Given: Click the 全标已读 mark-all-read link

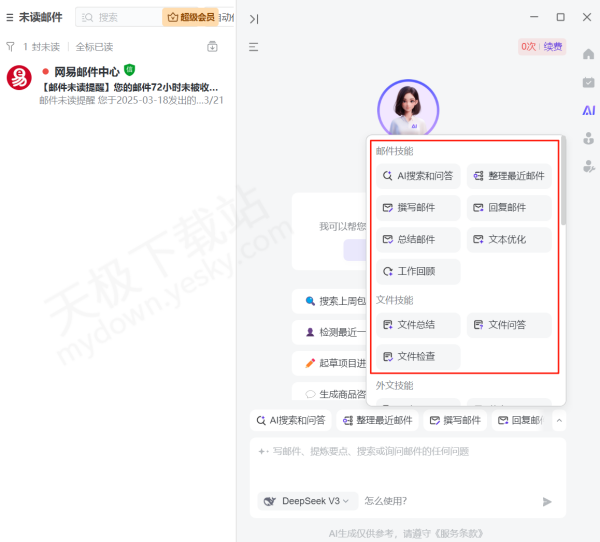Looking at the screenshot, I should coord(94,47).
